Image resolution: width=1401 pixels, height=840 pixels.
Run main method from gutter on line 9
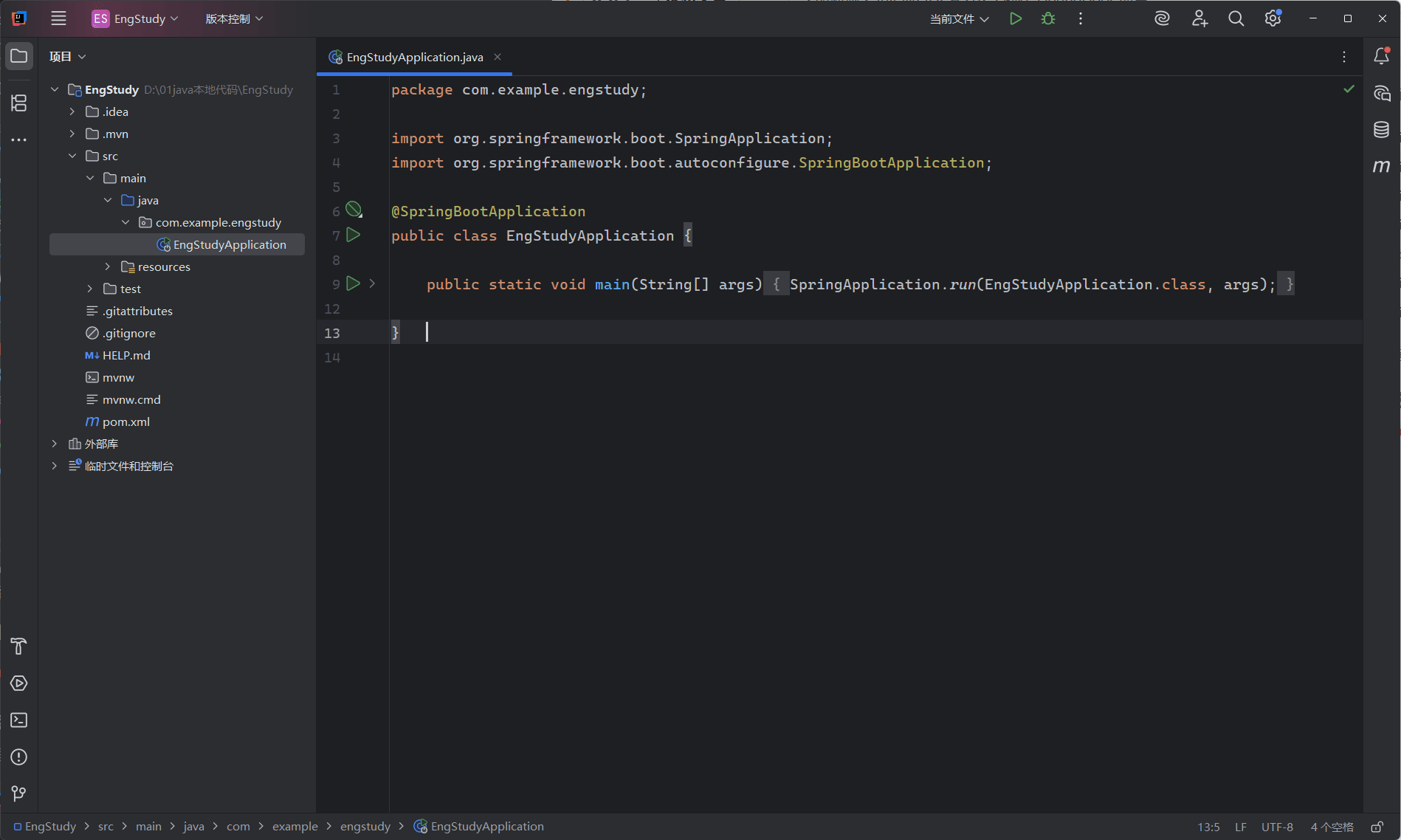click(x=354, y=283)
